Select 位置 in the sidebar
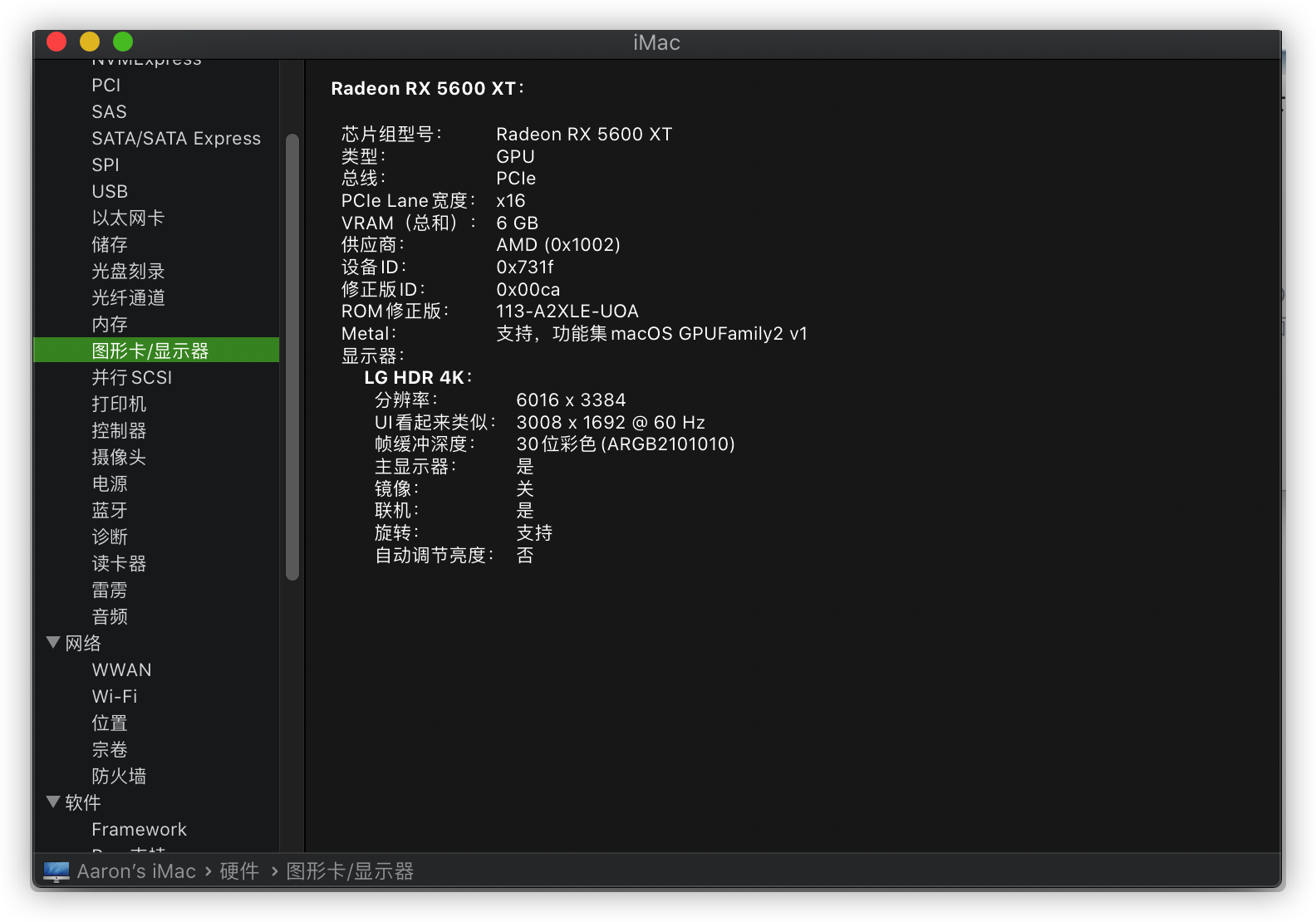This screenshot has height=922, width=1316. [110, 723]
